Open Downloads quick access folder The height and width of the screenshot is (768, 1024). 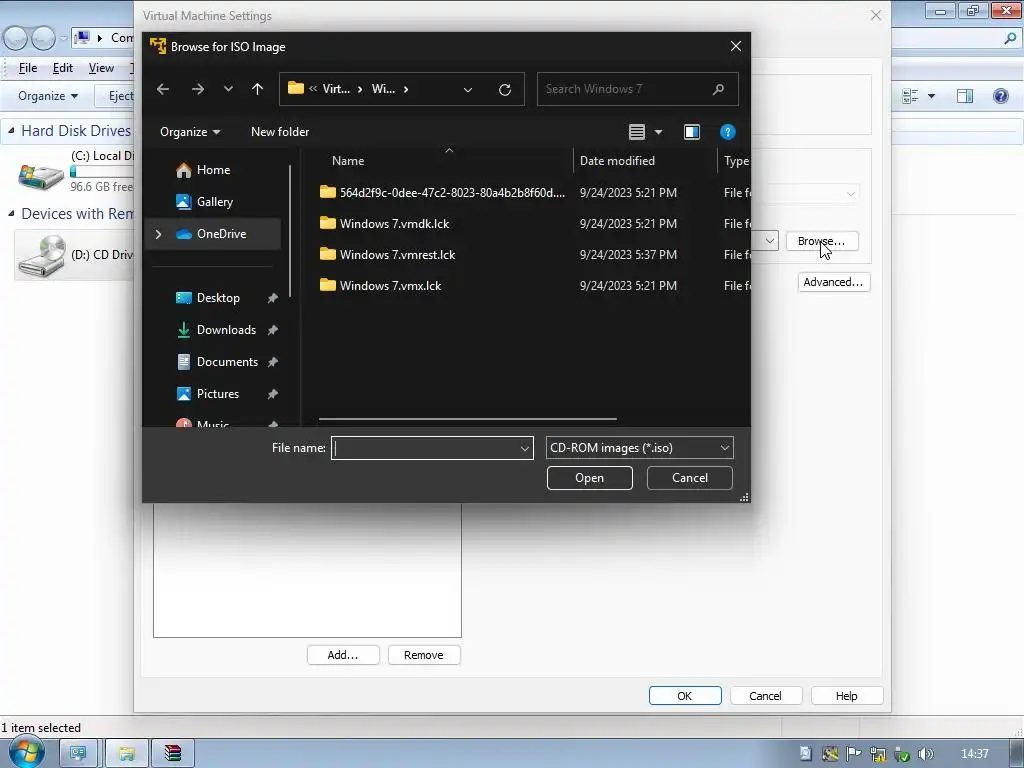pos(226,330)
